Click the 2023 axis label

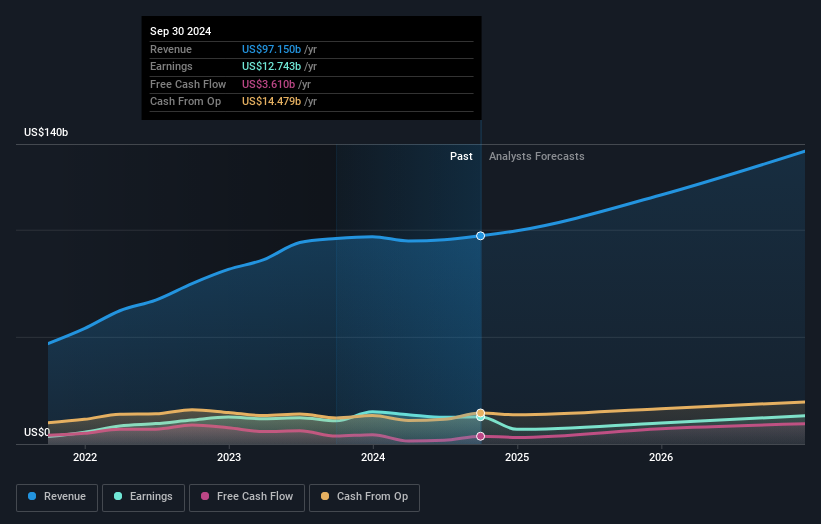(x=229, y=457)
